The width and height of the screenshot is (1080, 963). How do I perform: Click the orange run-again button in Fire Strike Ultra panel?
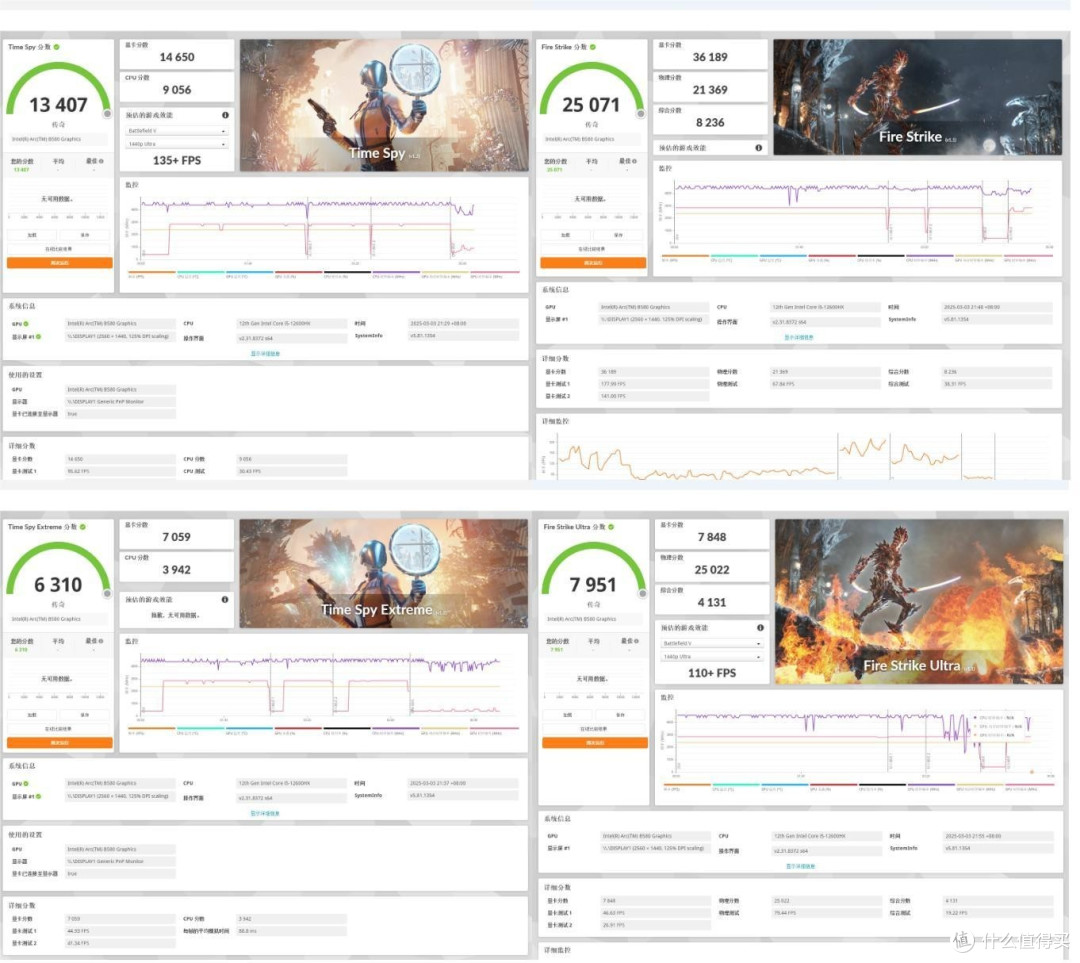tap(596, 743)
